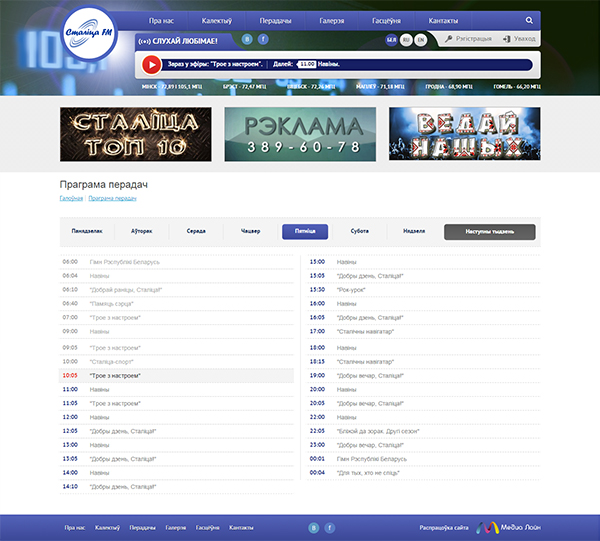This screenshot has height=541, width=600.
Task: Open Пра нас in top menu
Action: point(161,21)
